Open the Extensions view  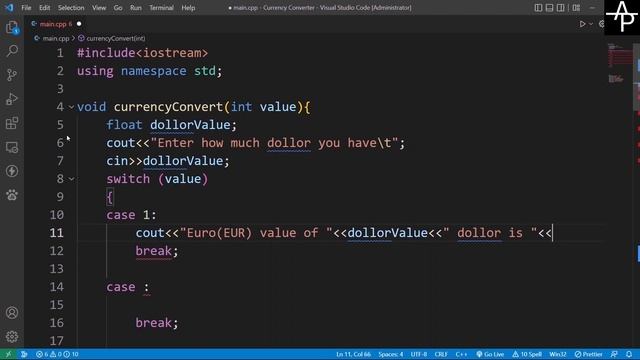12,123
